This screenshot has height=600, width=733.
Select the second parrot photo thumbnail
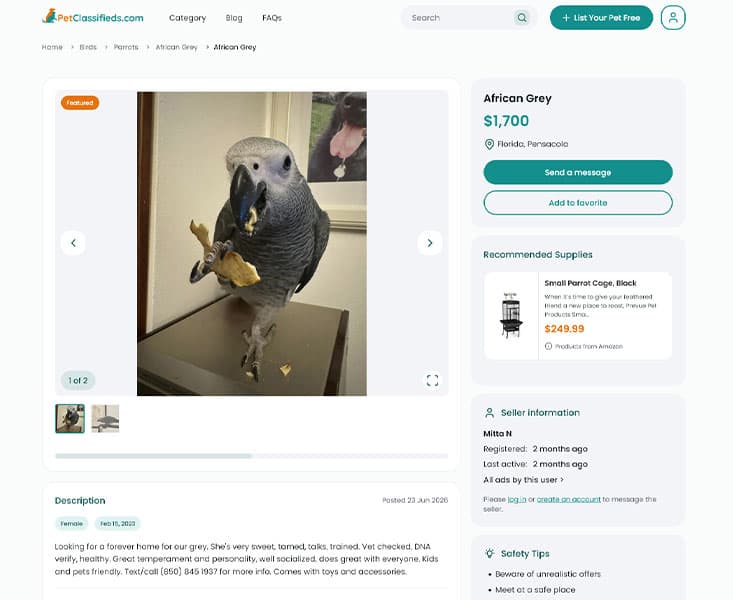click(x=105, y=419)
